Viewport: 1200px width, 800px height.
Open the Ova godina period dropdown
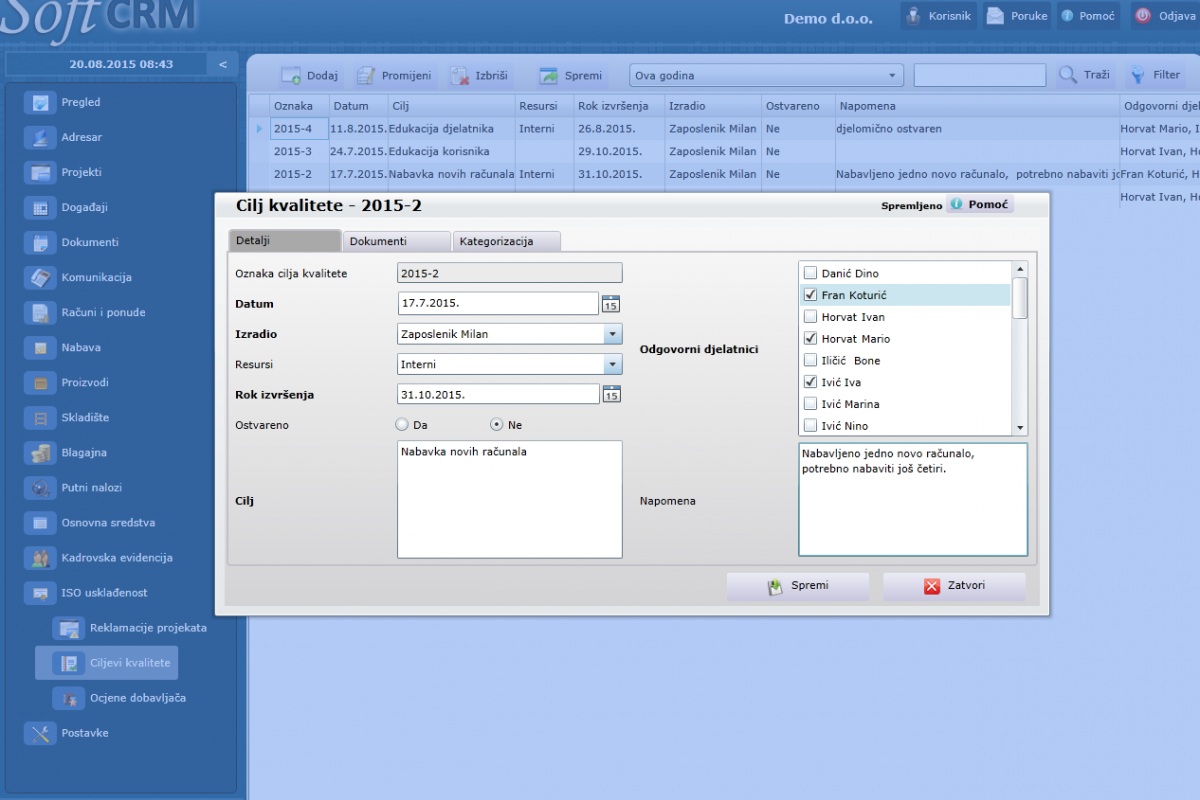coord(766,76)
